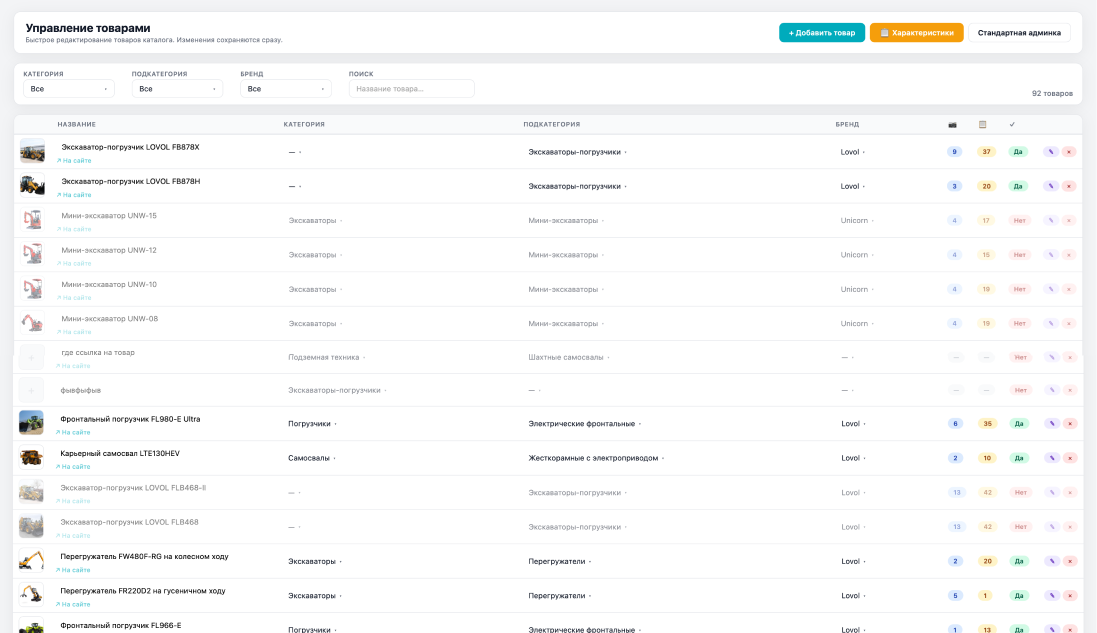Edit Экскаватор-погрузчик LOVOL FLB468-II with pencil
The height and width of the screenshot is (633, 1097).
[x=1052, y=492]
